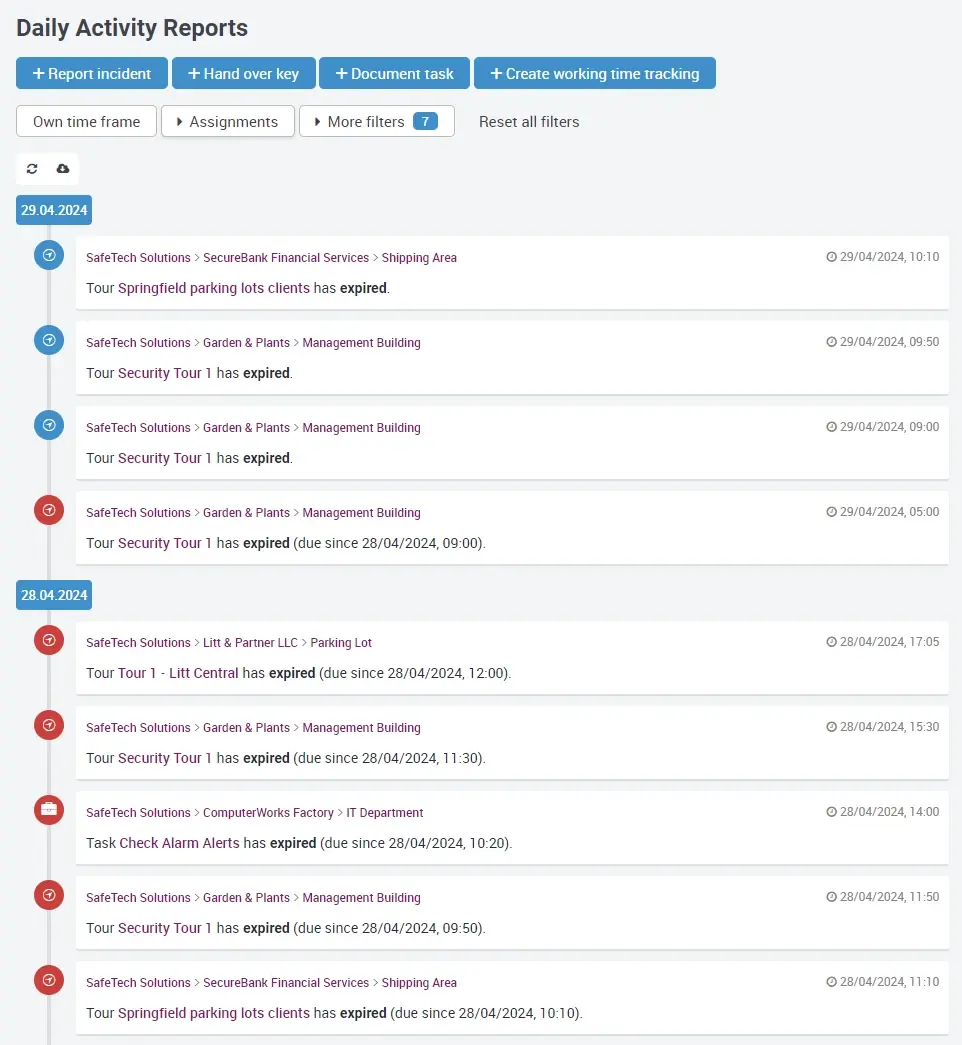Image resolution: width=962 pixels, height=1045 pixels.
Task: Click the blue tour icon of the 09:50 entry
Action: pyautogui.click(x=49, y=341)
